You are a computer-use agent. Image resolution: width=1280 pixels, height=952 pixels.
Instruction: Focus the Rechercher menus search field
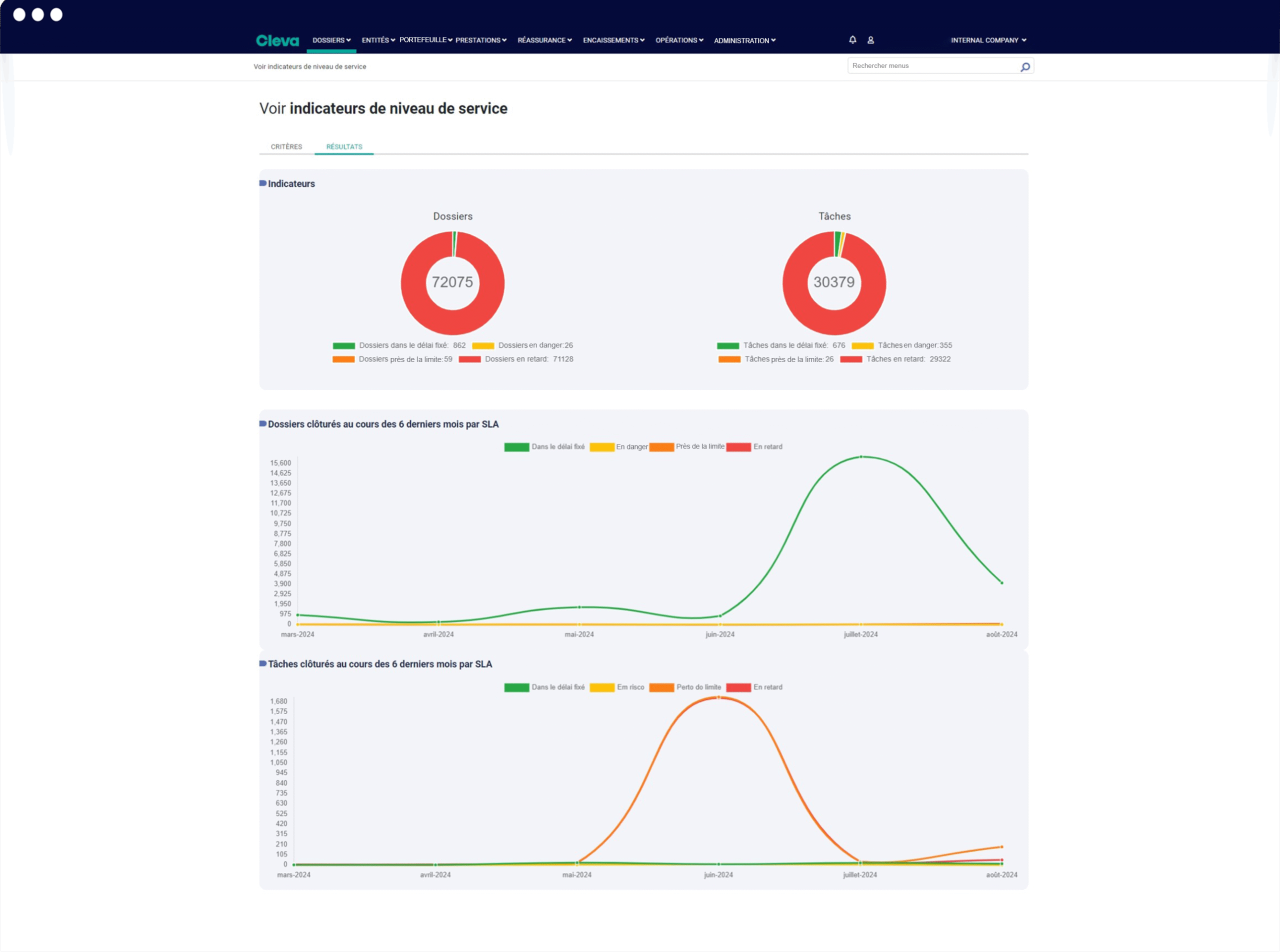933,65
